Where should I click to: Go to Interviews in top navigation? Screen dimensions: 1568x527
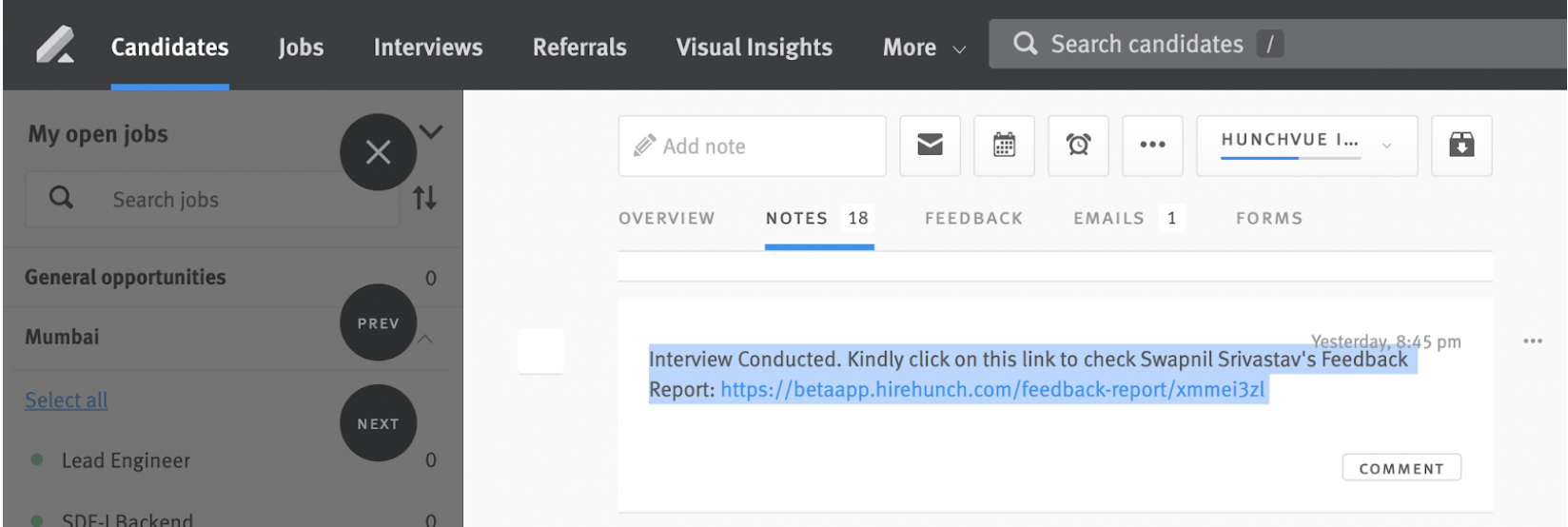(427, 48)
